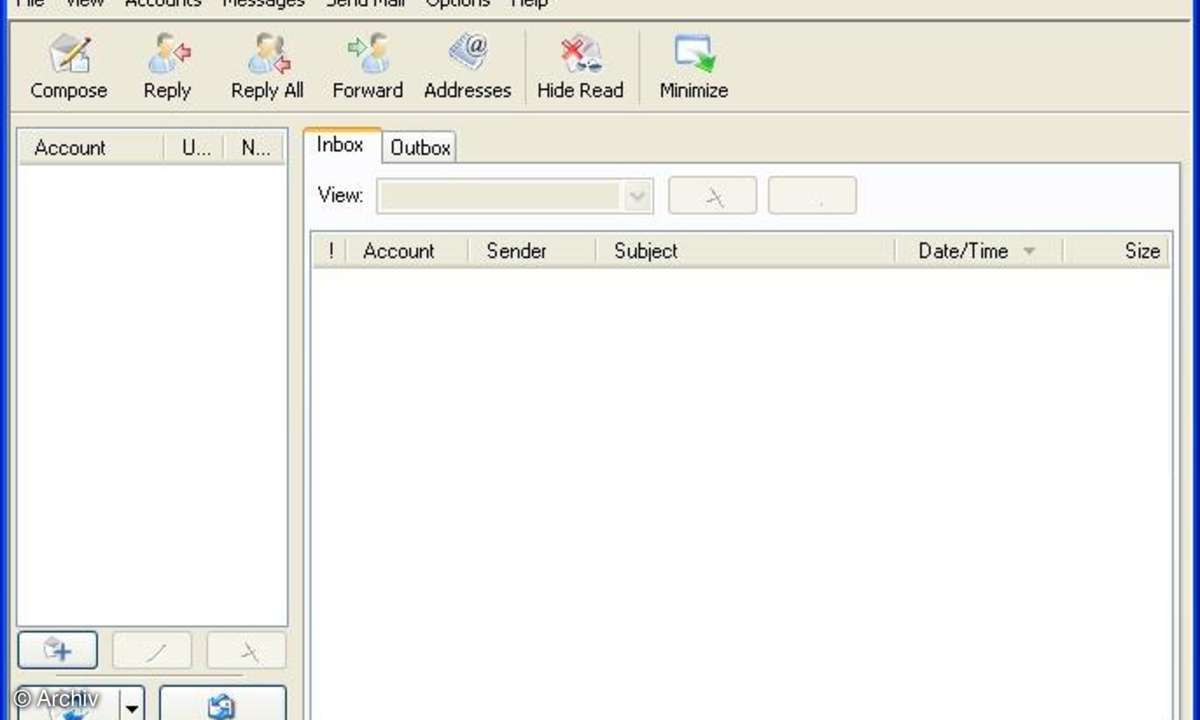Click the "N..." column header in accounts panel
Screen dimensions: 1200x720
(x=256, y=148)
